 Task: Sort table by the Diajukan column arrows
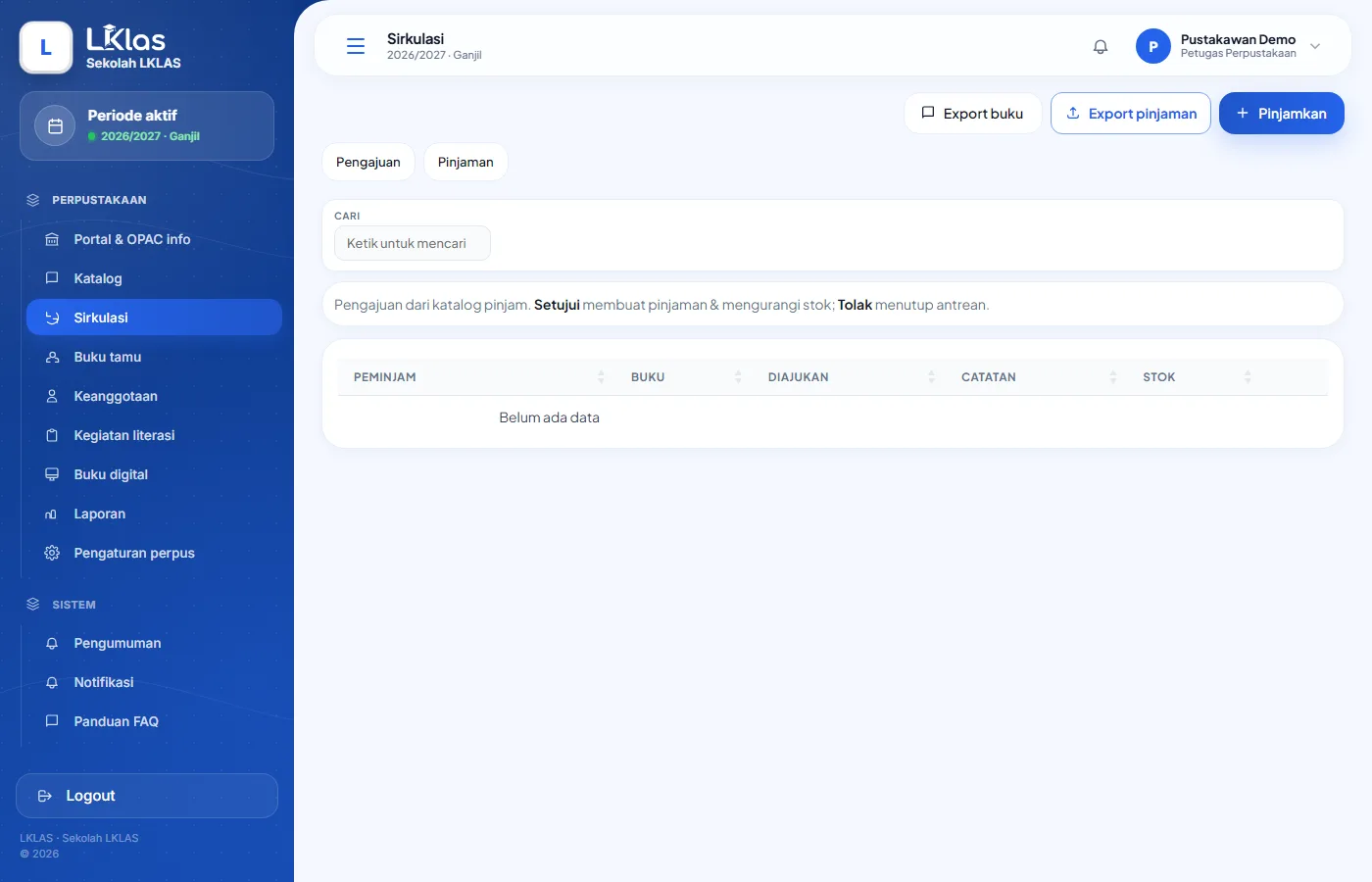pos(931,377)
